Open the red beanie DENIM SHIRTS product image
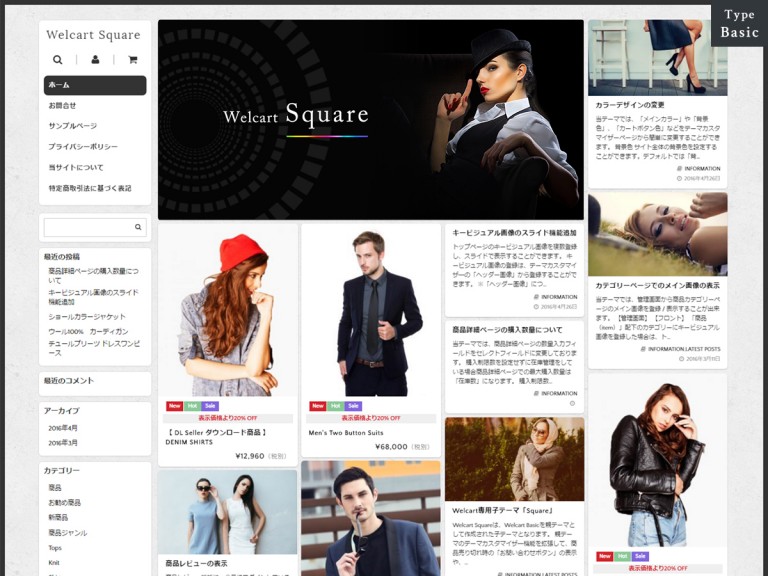768x576 pixels. 227,310
